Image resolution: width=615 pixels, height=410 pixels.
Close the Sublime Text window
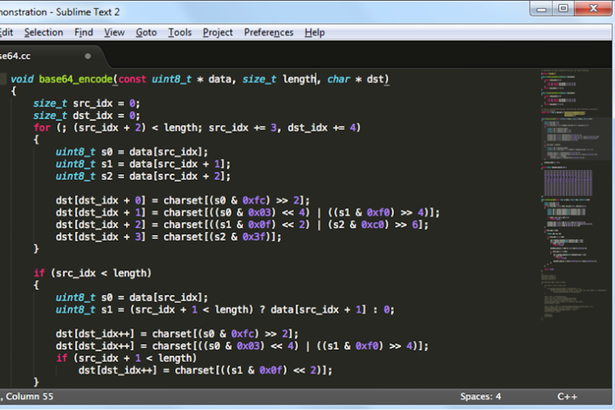(x=595, y=9)
